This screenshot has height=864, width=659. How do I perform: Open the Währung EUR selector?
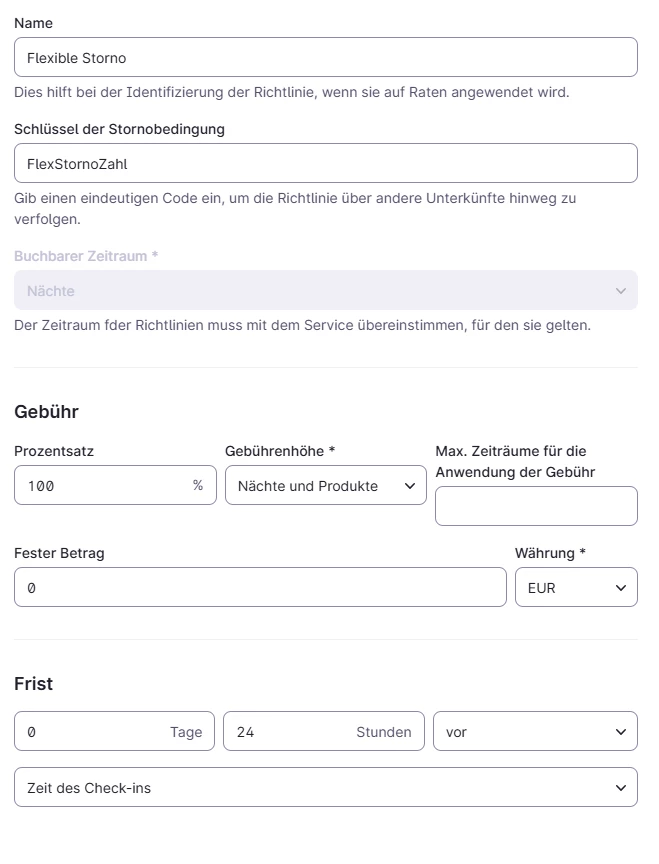(575, 588)
